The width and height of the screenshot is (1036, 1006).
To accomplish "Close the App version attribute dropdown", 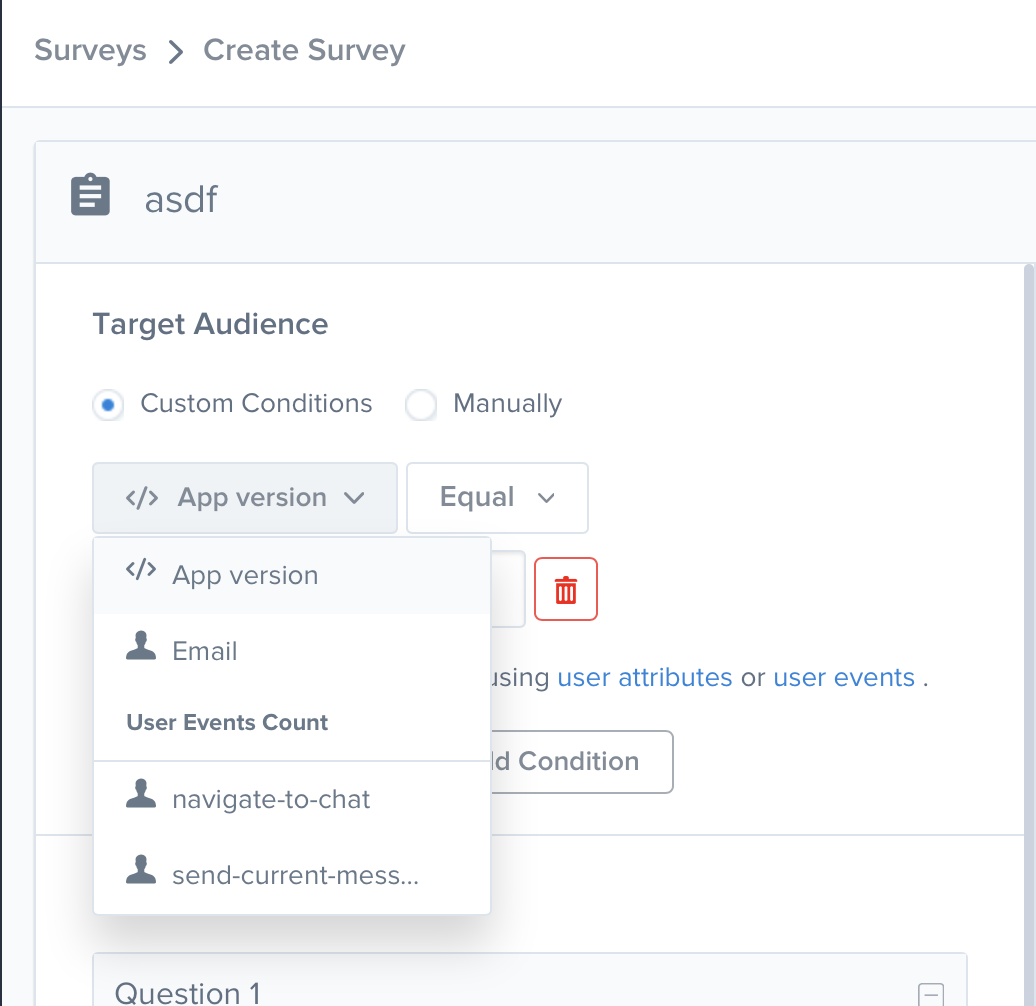I will [245, 498].
